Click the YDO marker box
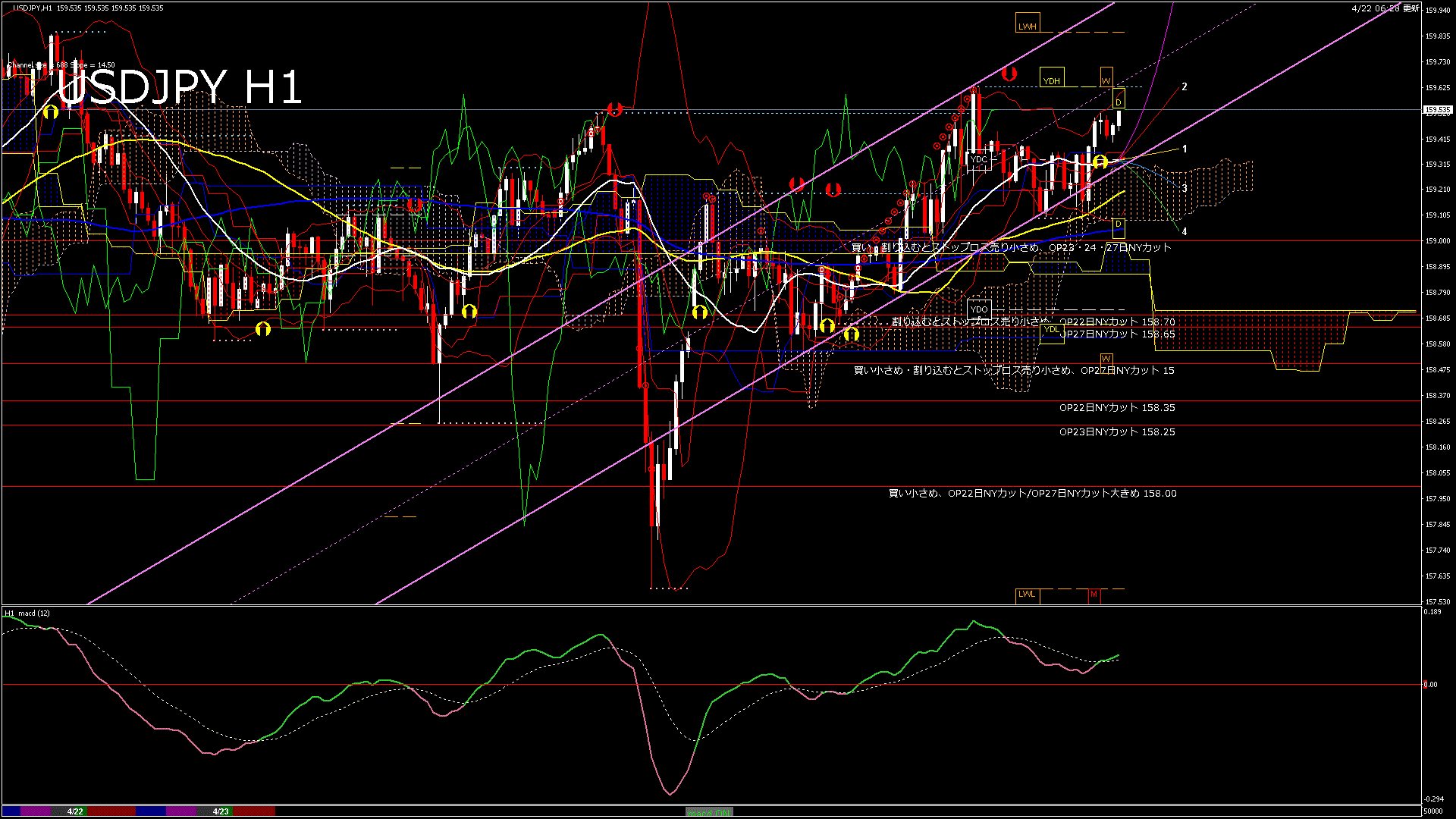 979,309
